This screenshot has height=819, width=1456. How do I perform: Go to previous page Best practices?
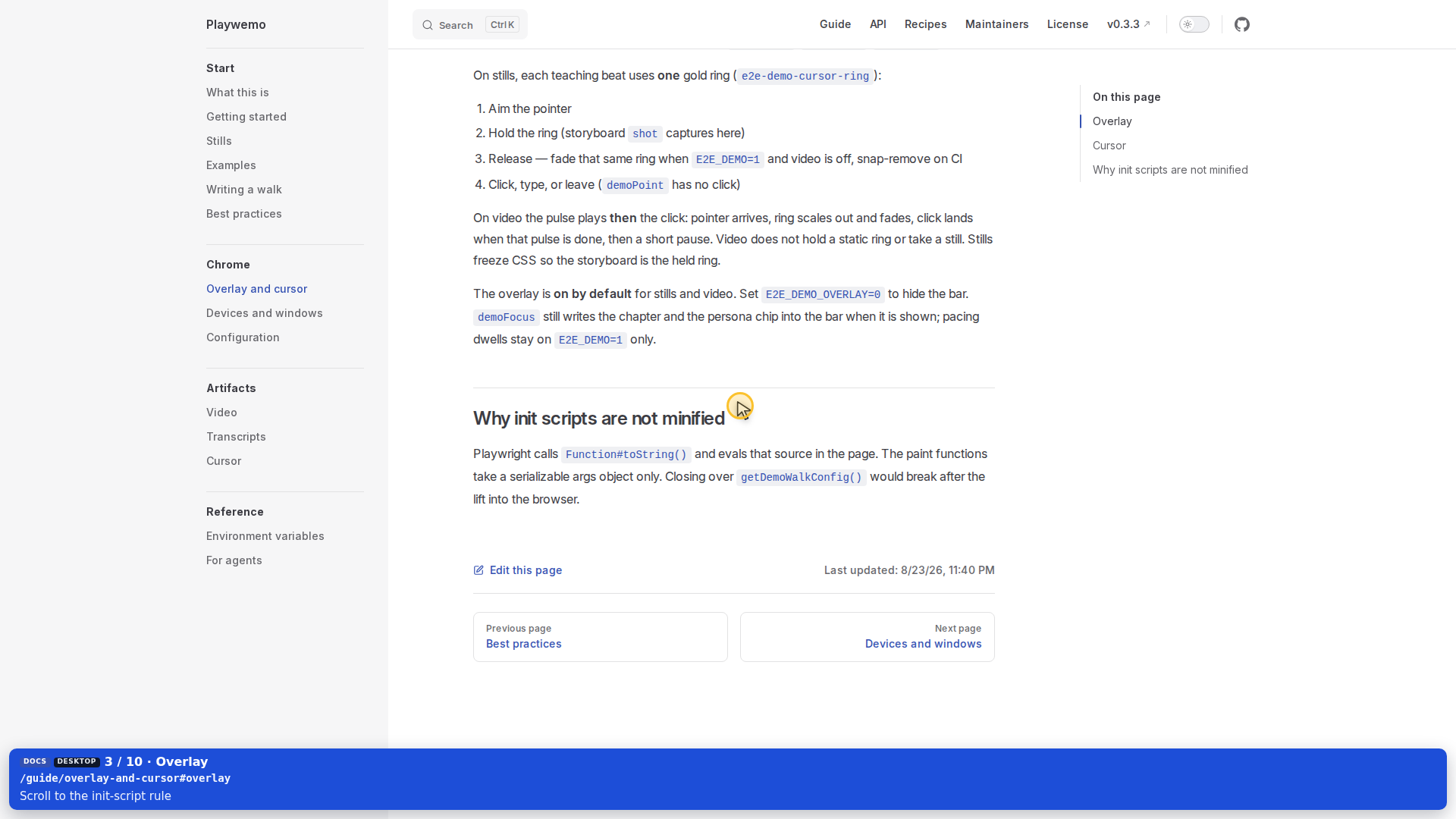(601, 637)
